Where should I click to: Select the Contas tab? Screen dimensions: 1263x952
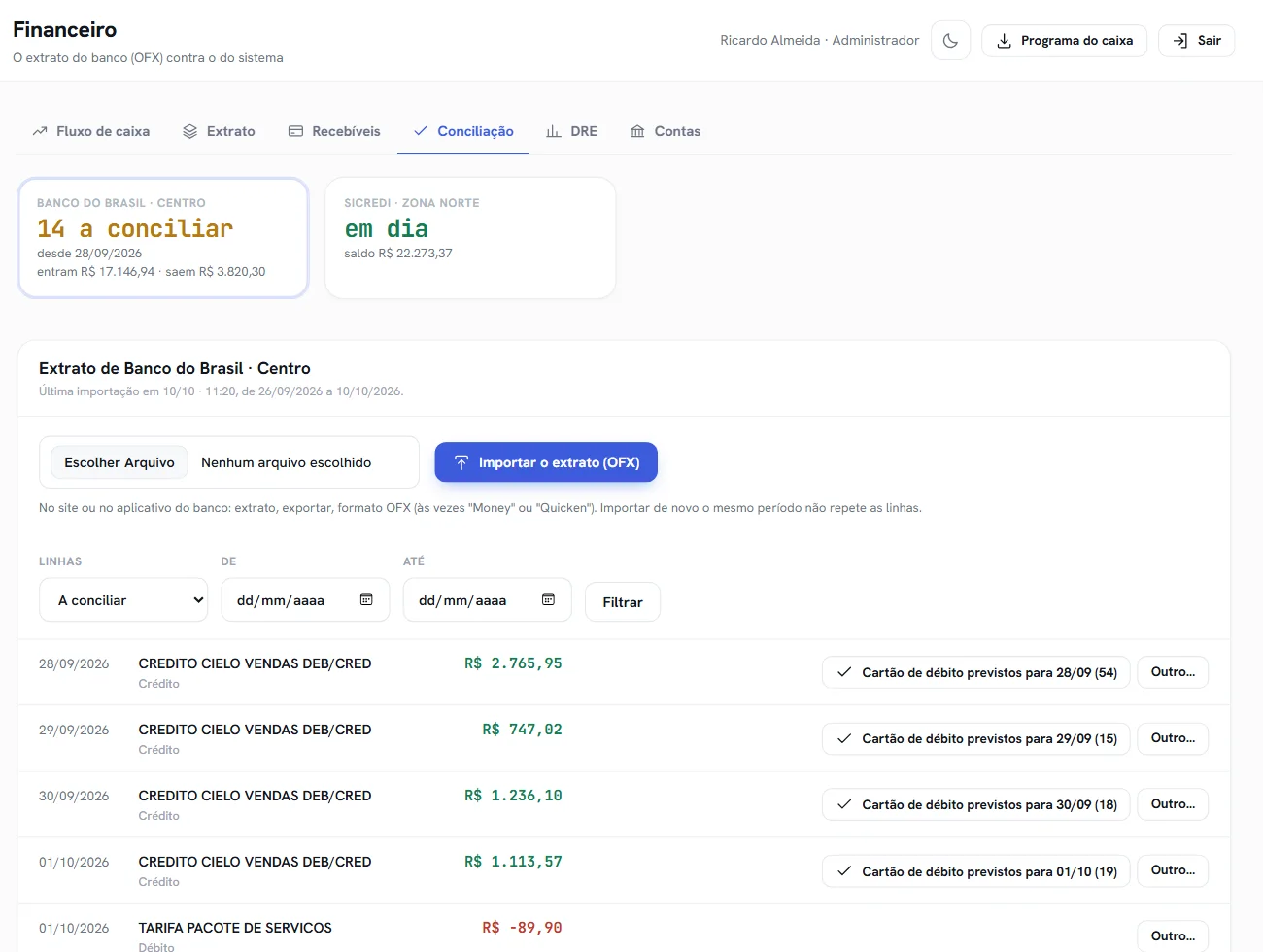click(x=666, y=131)
